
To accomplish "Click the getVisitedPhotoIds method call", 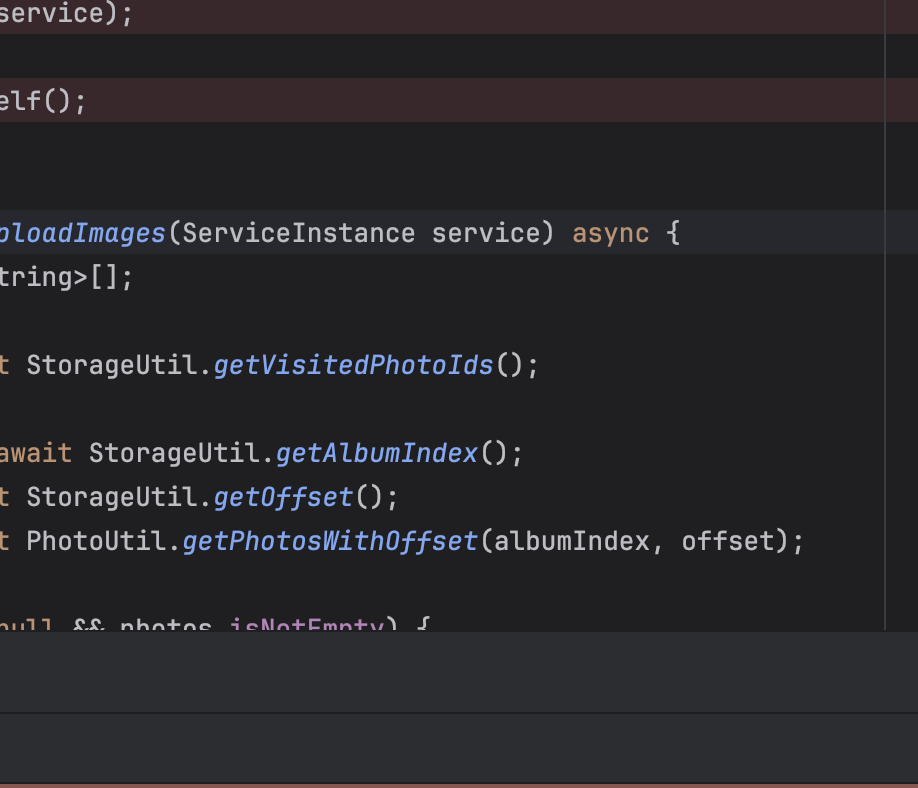I will tap(353, 366).
